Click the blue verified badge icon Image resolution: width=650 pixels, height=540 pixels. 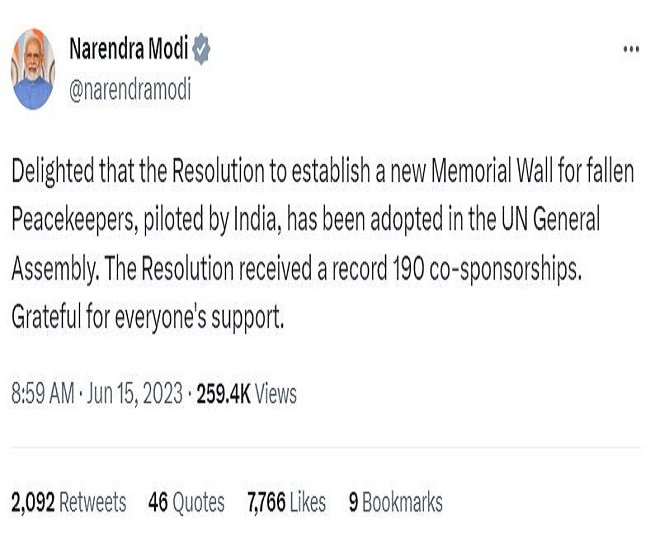202,48
